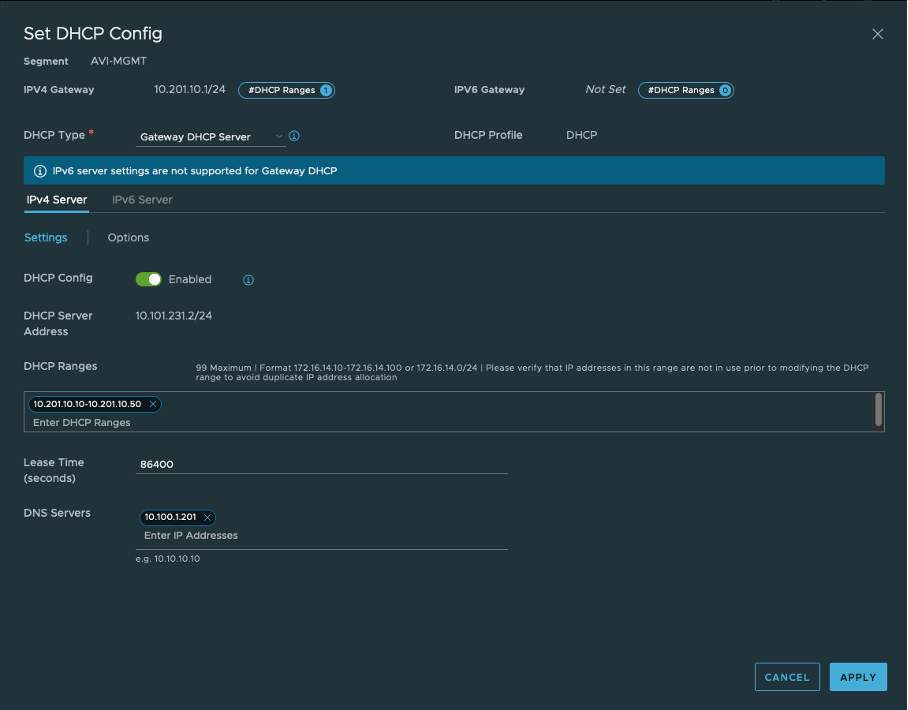This screenshot has height=710, width=908.
Task: Click the CANCEL button
Action: pyautogui.click(x=786, y=677)
